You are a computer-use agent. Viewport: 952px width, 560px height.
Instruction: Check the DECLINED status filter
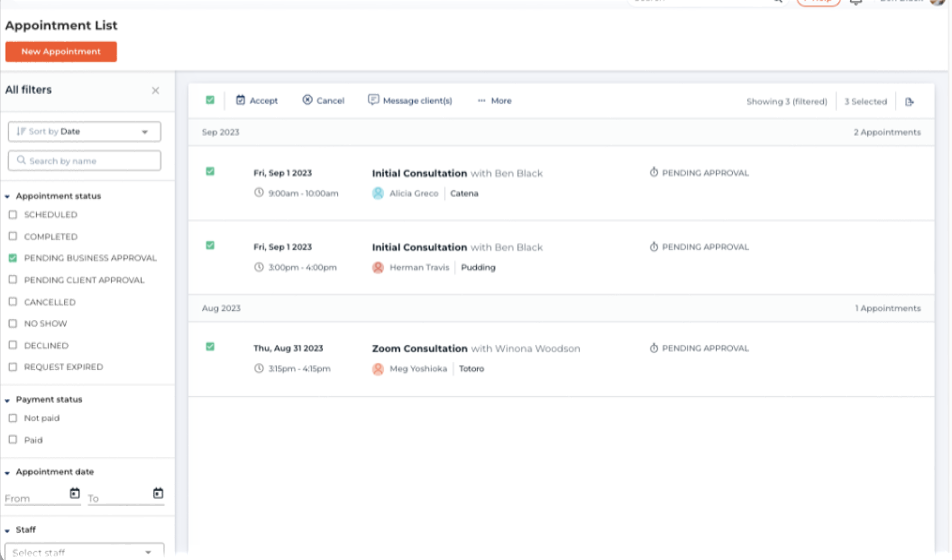tap(13, 345)
